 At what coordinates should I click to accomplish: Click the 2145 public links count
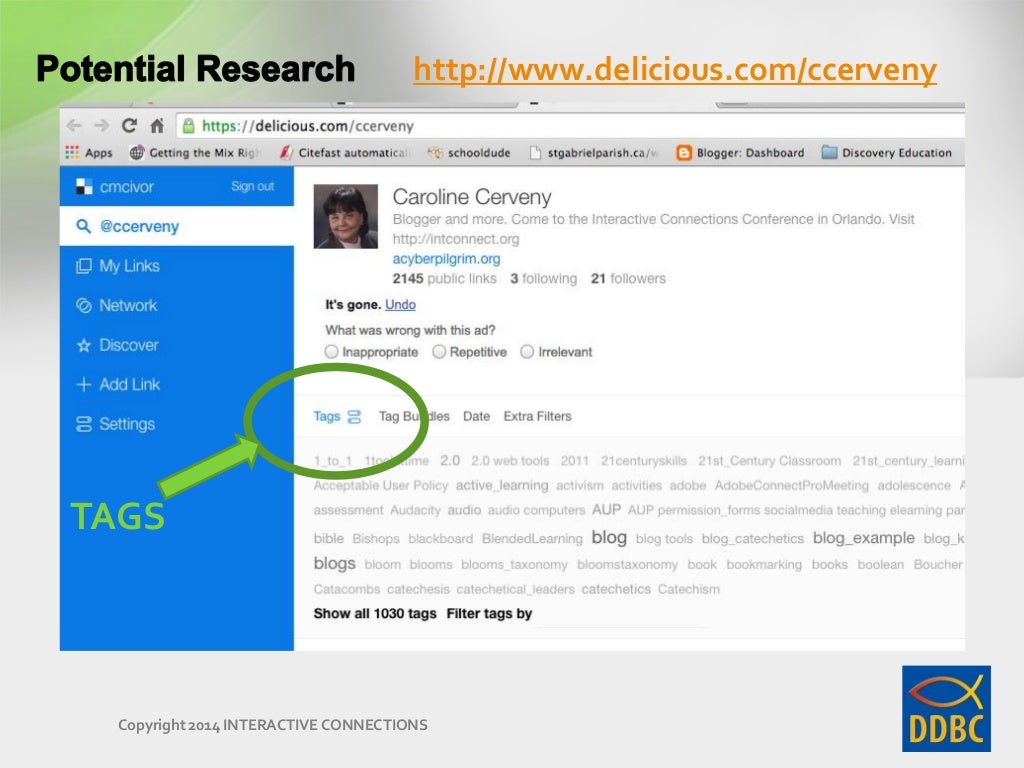(445, 279)
